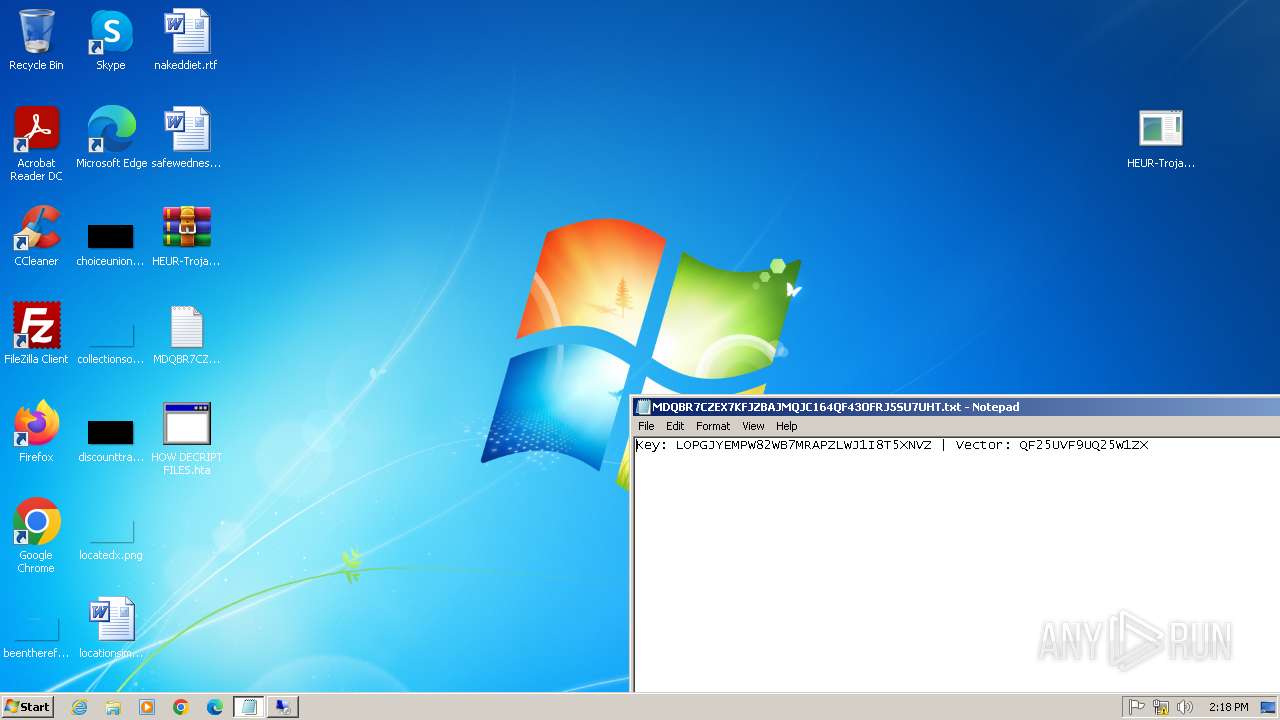The height and width of the screenshot is (720, 1280).
Task: Open Windows Explorer folder in taskbar
Action: click(x=113, y=707)
